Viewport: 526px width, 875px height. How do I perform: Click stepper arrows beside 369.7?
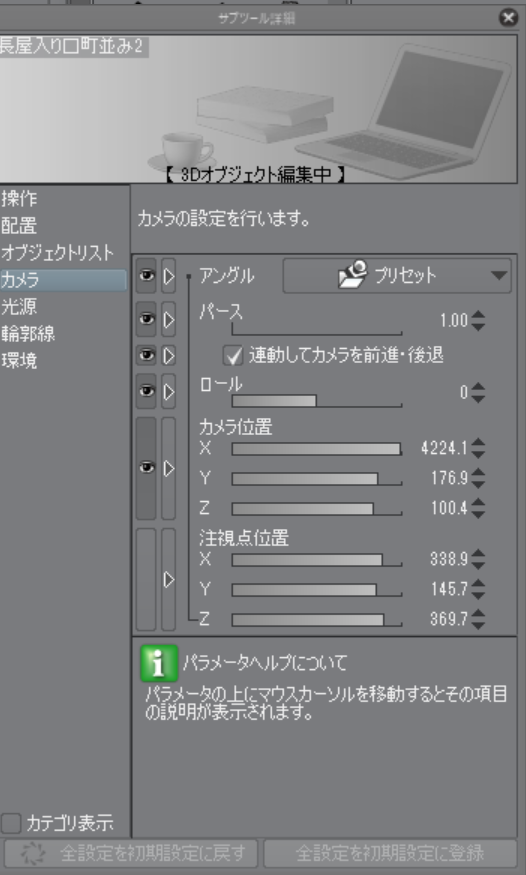478,618
